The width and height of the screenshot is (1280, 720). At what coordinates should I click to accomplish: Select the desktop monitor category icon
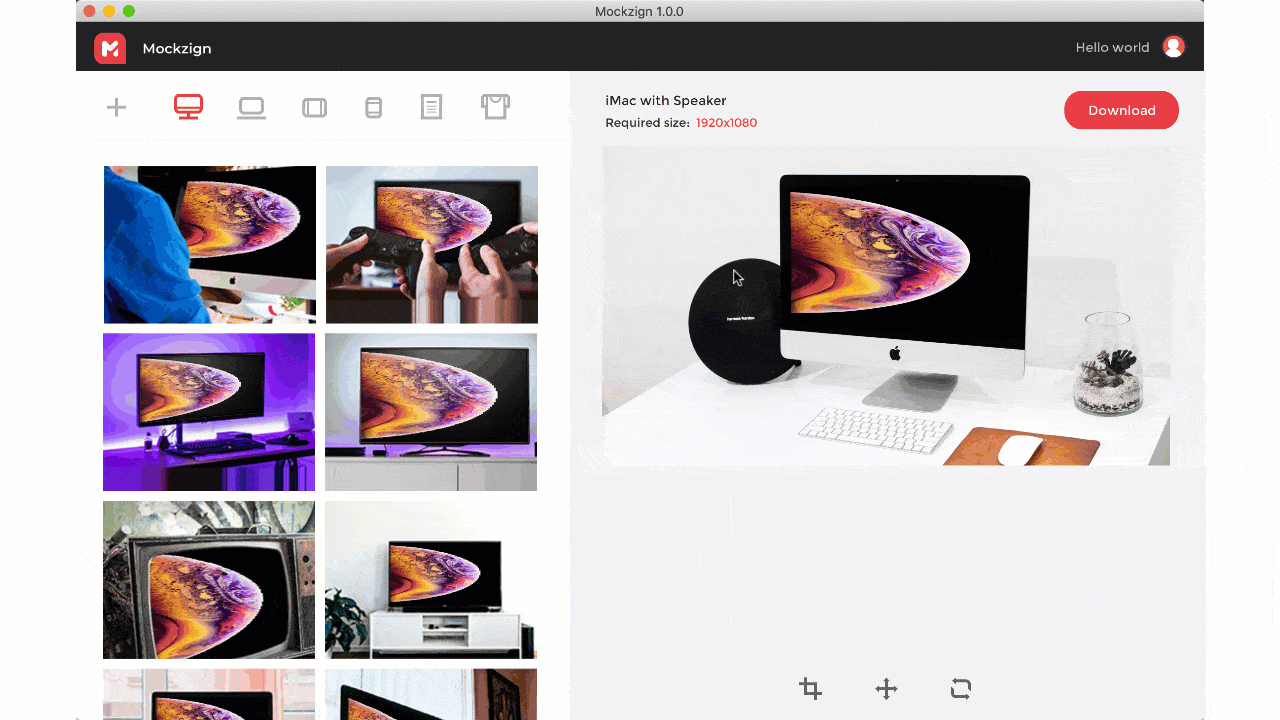188,107
